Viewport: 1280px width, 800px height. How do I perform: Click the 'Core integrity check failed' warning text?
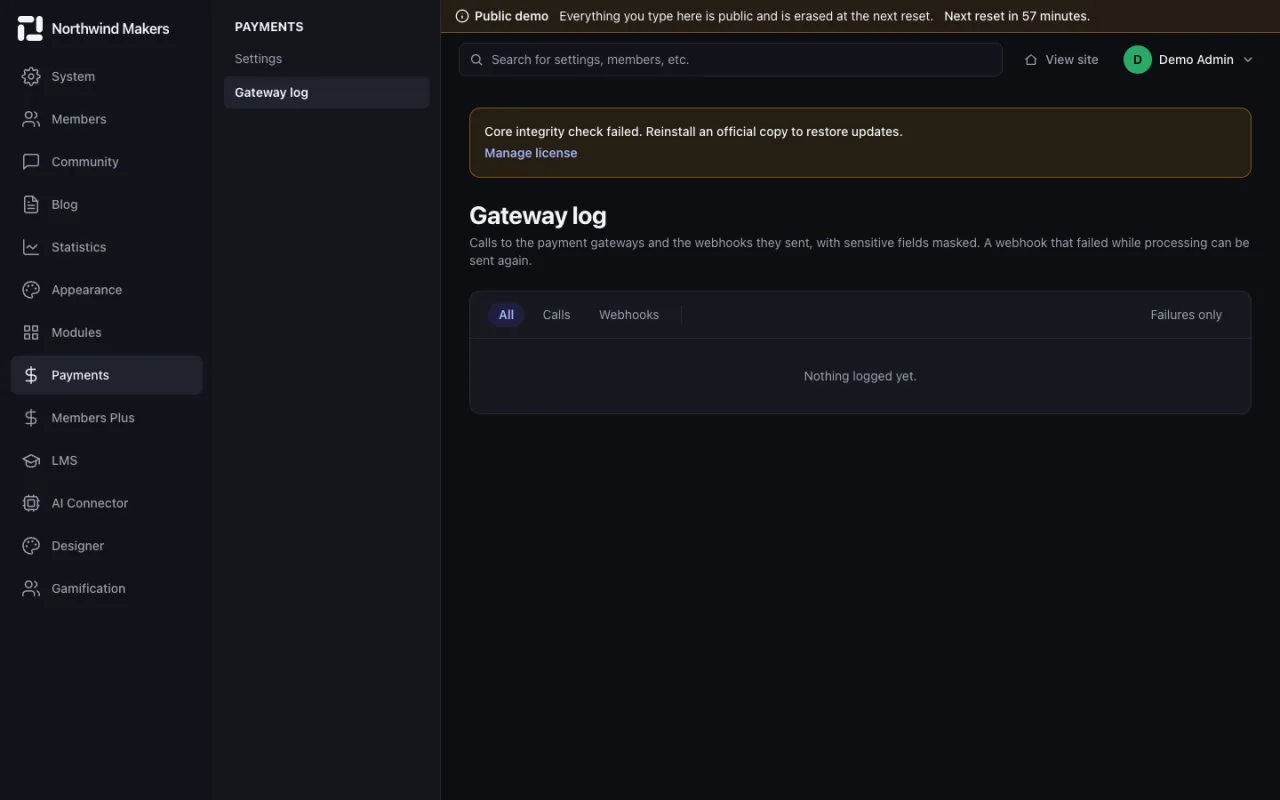pos(693,131)
